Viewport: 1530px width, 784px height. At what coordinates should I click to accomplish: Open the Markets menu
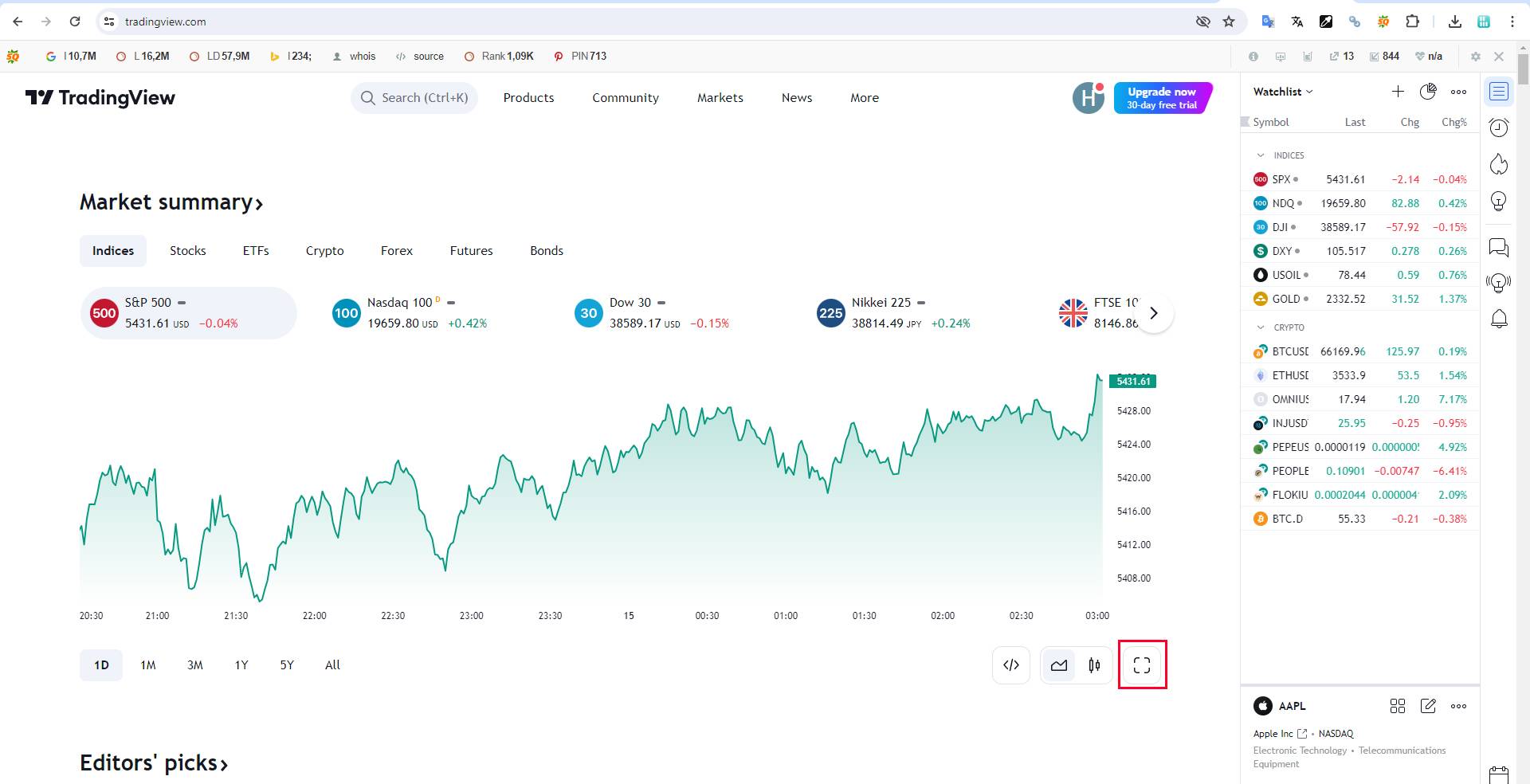click(720, 98)
